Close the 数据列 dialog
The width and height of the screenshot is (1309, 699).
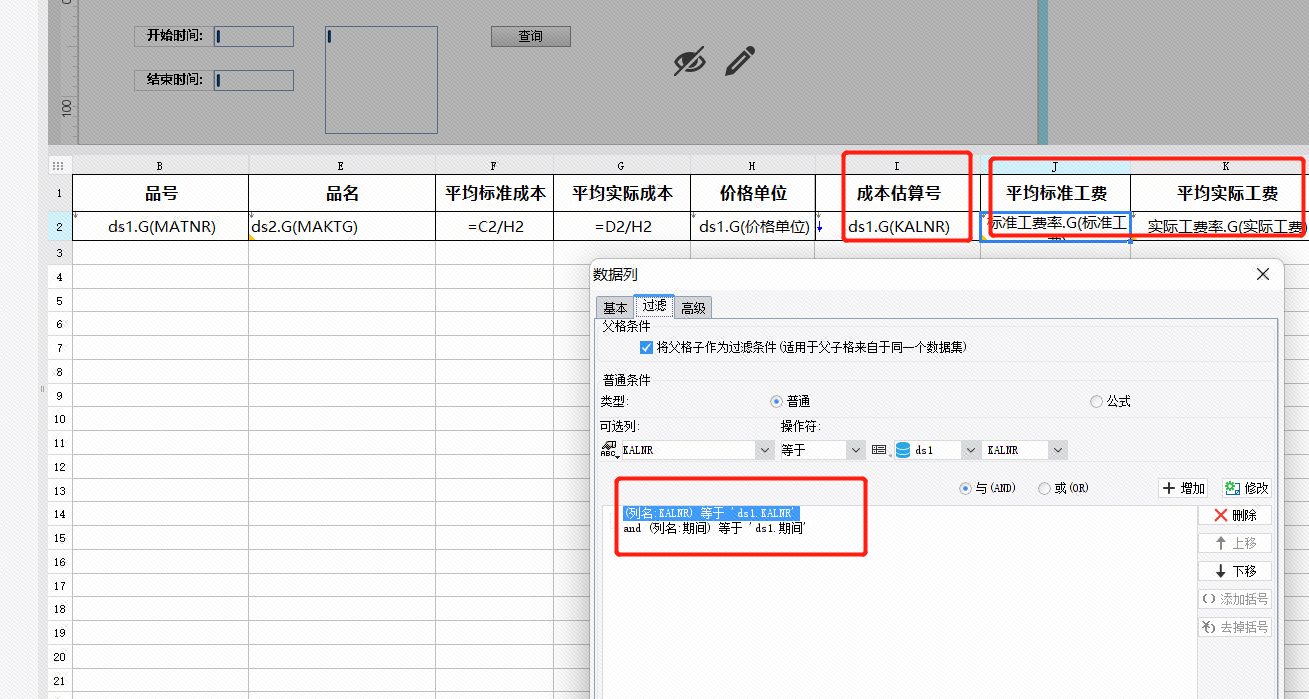(1263, 274)
